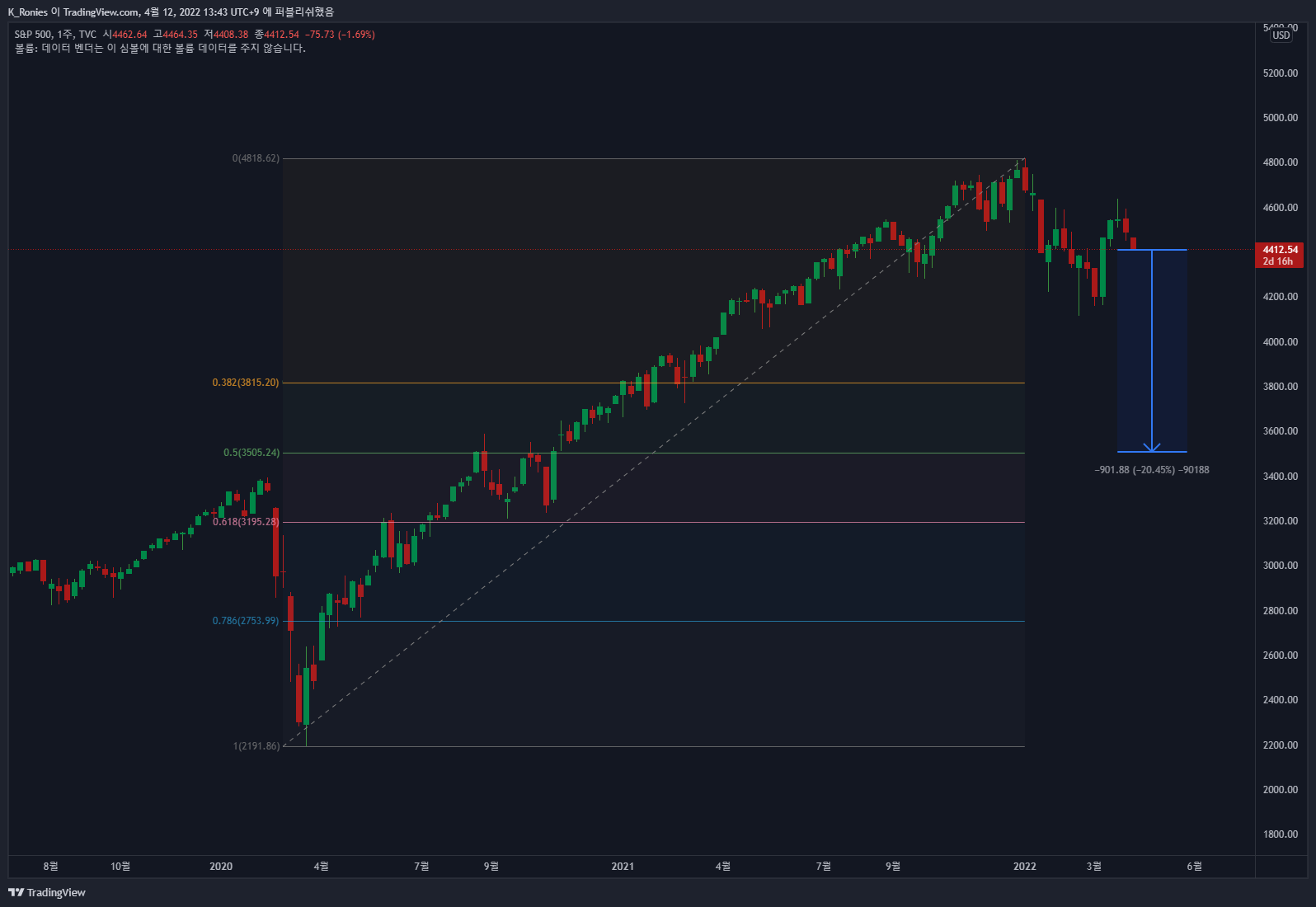Click the Fibonacci label 0.618(3195.28)
1316x907 pixels.
pyautogui.click(x=246, y=522)
